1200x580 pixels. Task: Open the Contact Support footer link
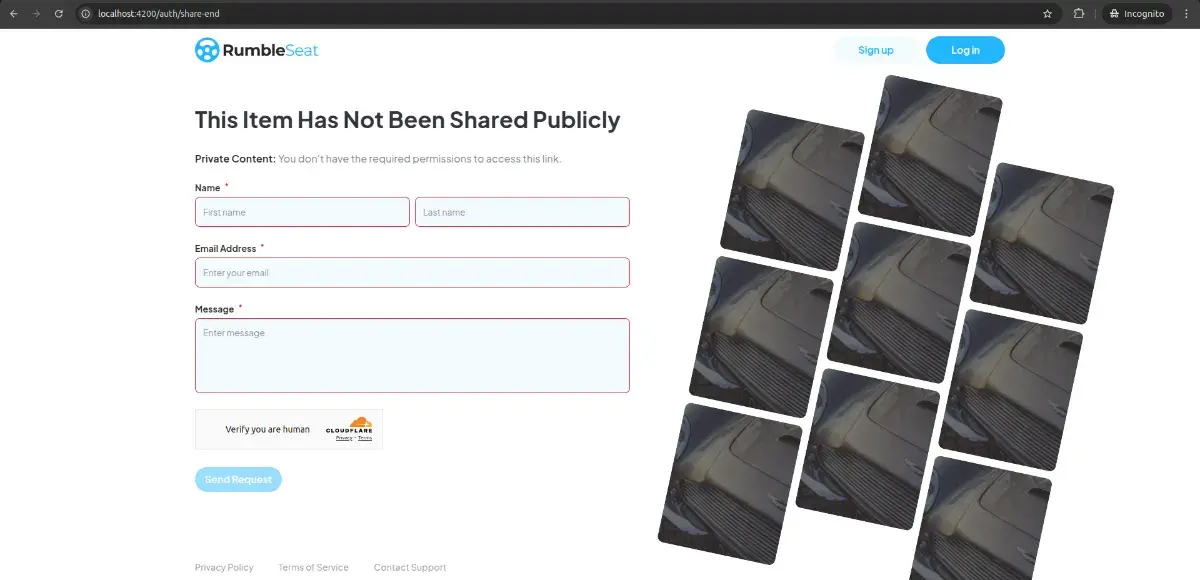410,567
